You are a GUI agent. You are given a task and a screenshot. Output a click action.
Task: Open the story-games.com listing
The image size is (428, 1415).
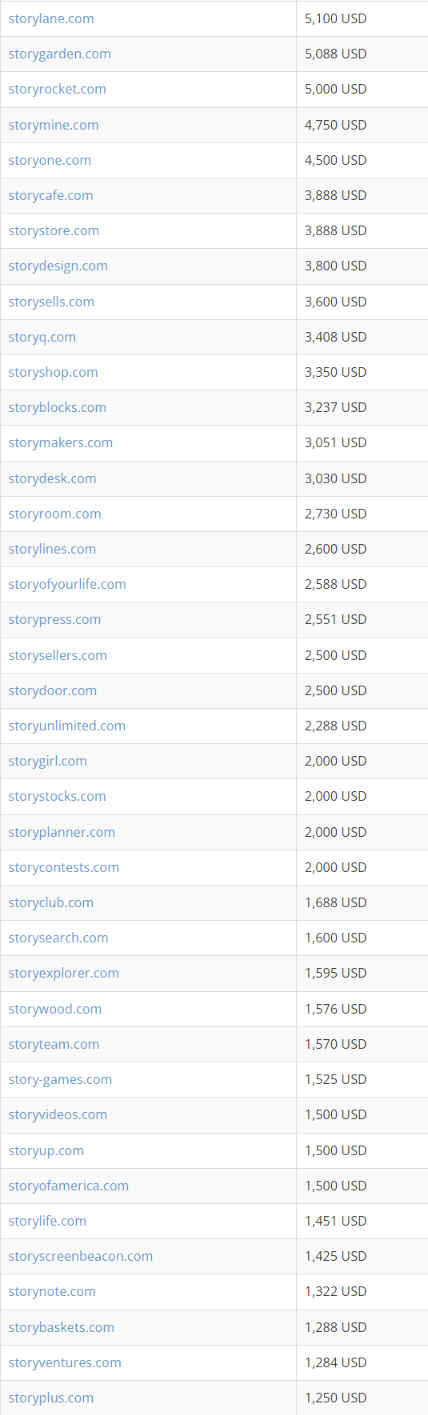point(60,1079)
